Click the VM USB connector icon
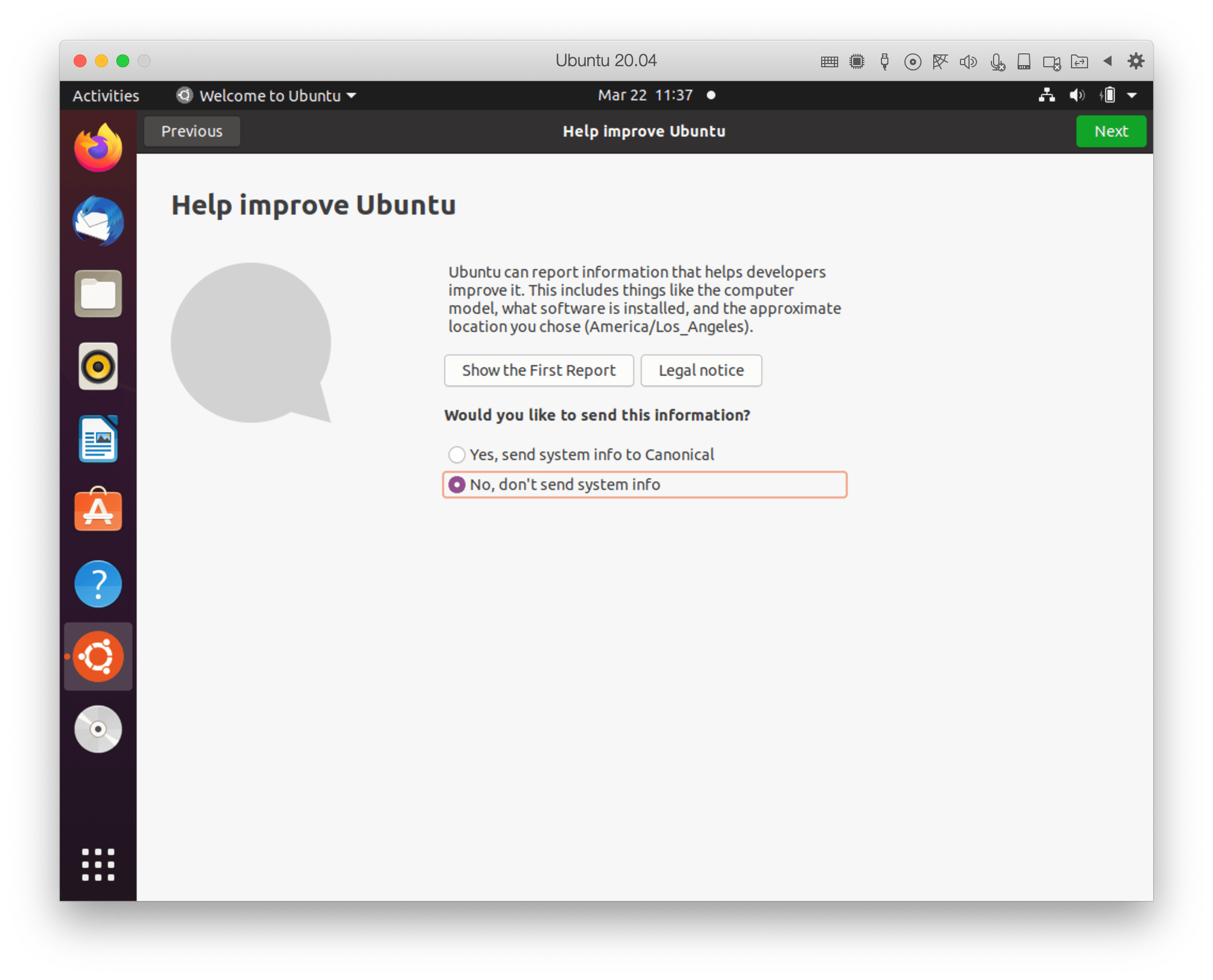This screenshot has width=1213, height=980. point(884,61)
